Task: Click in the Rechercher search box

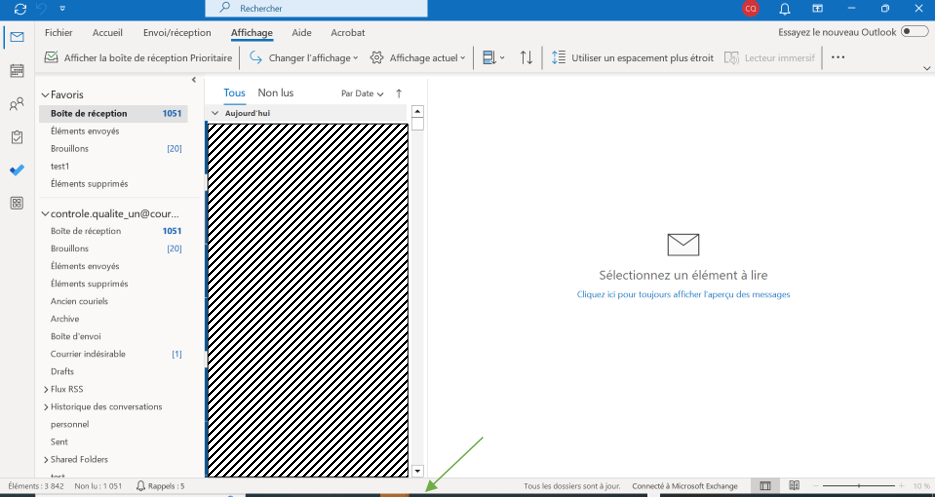Action: click(x=316, y=8)
